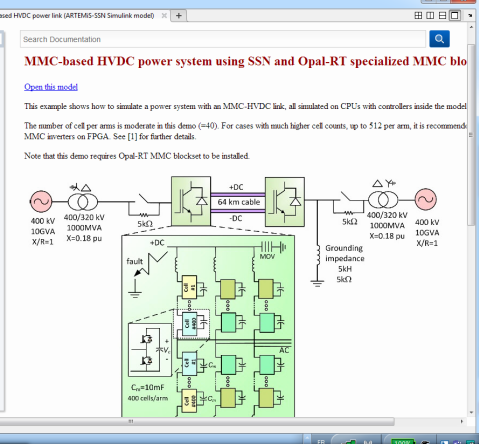This screenshot has height=444, width=479.
Task: Click the FR language indicator in taskbar
Action: click(x=321, y=441)
